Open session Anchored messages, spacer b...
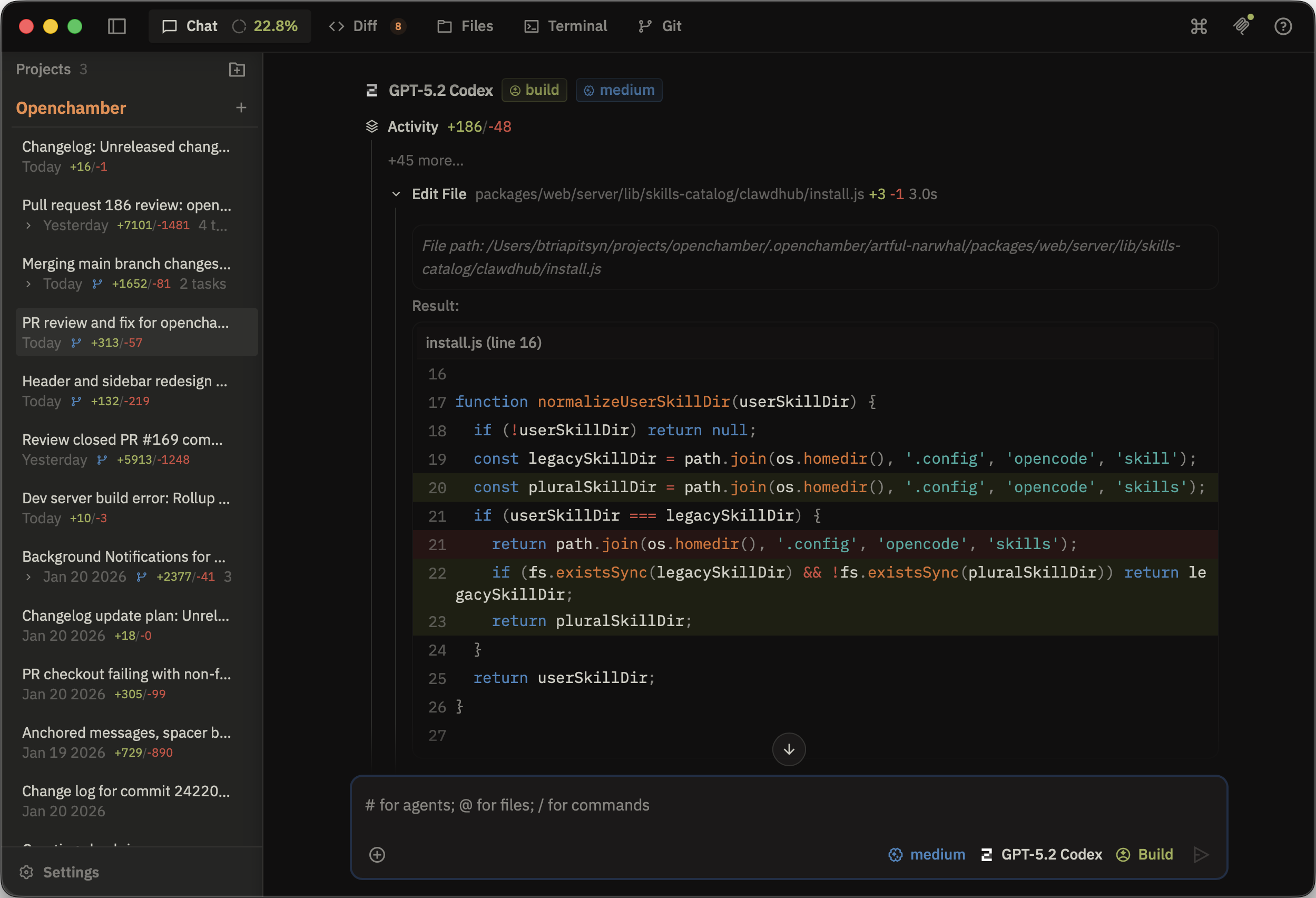Viewport: 1316px width, 898px height. click(x=136, y=742)
